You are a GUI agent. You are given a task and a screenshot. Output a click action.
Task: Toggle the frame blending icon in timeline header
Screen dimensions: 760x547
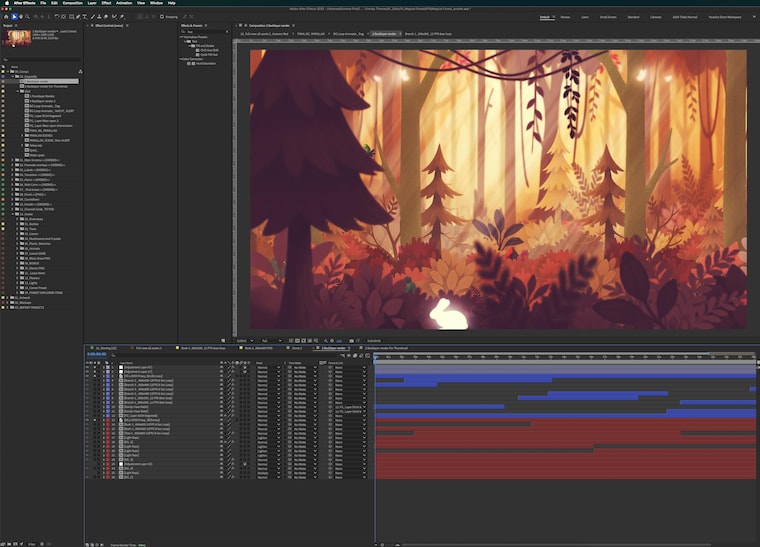point(355,355)
